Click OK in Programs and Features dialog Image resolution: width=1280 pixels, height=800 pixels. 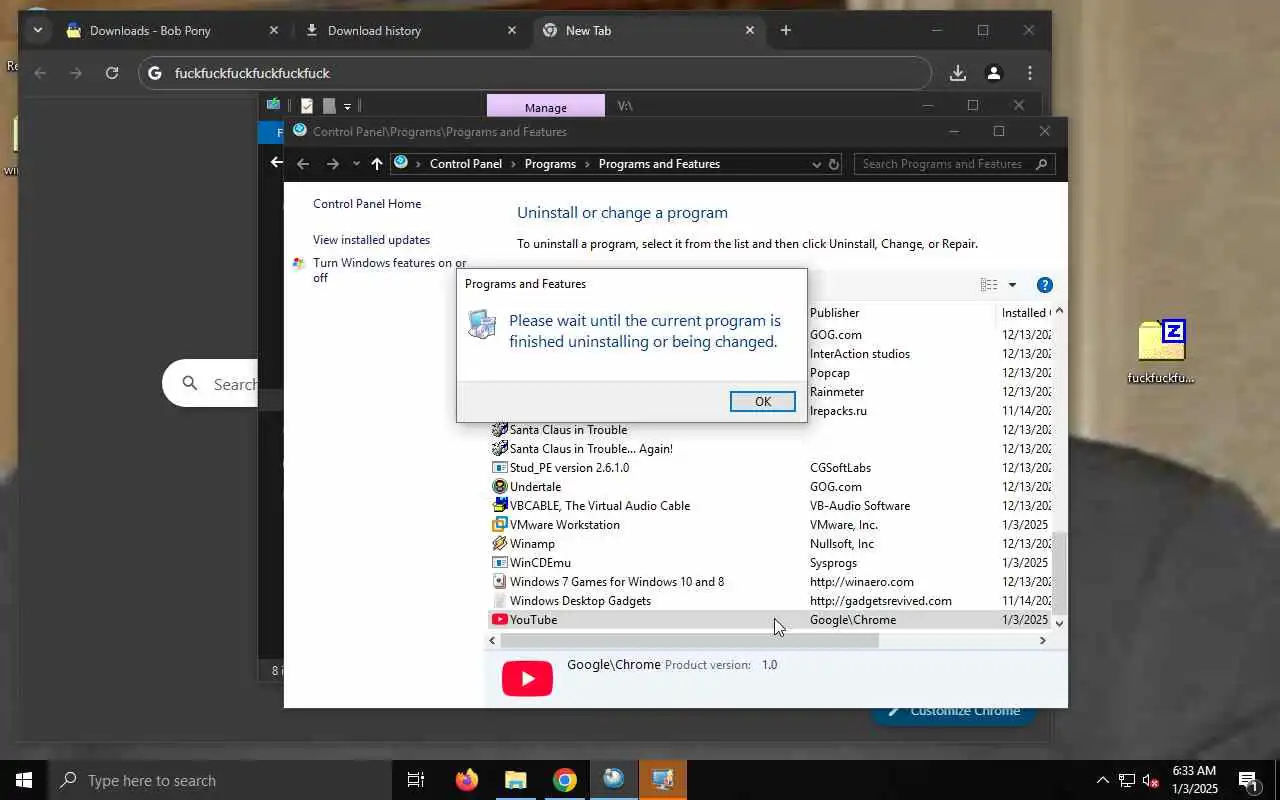point(762,401)
